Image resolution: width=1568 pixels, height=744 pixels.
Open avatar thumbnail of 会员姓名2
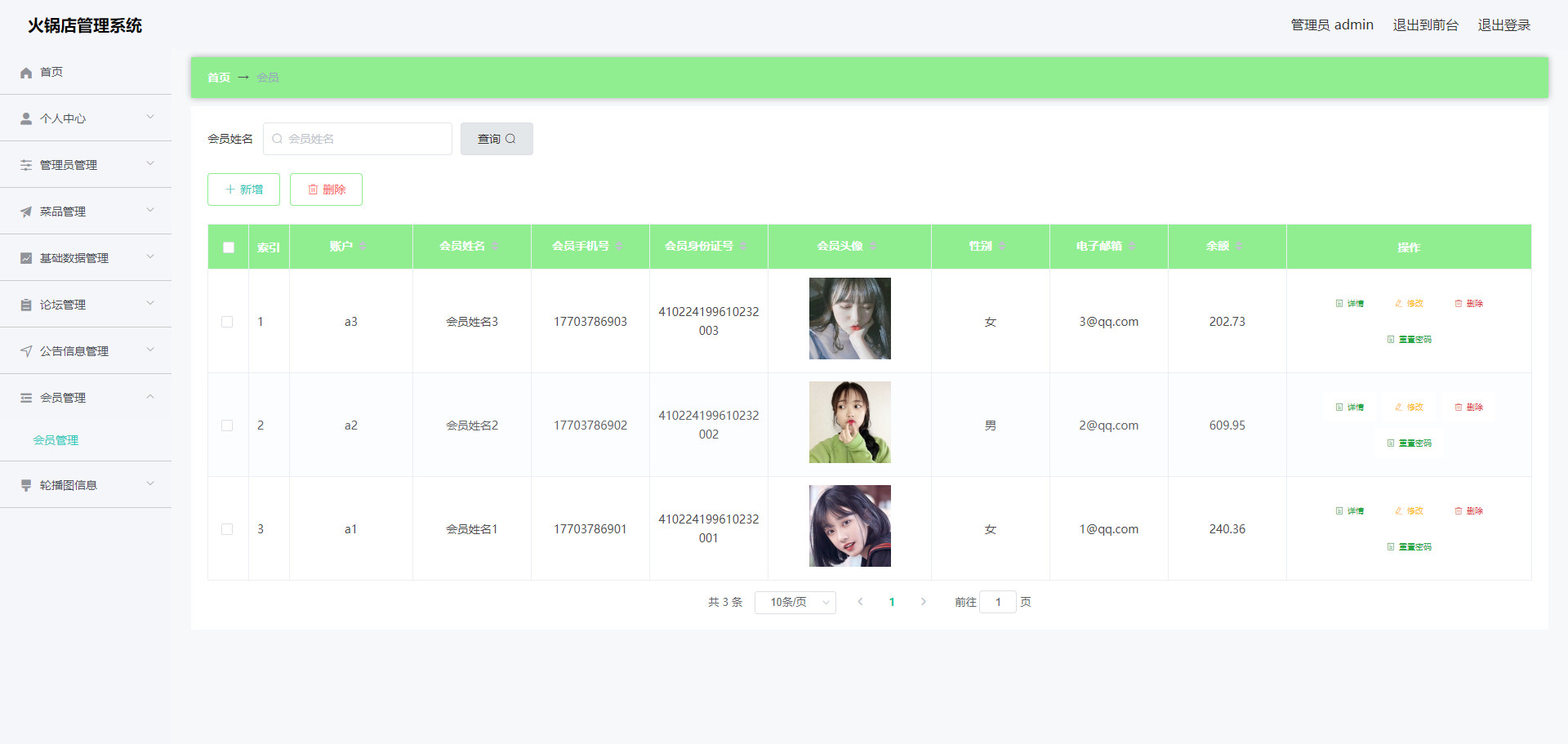(x=850, y=422)
